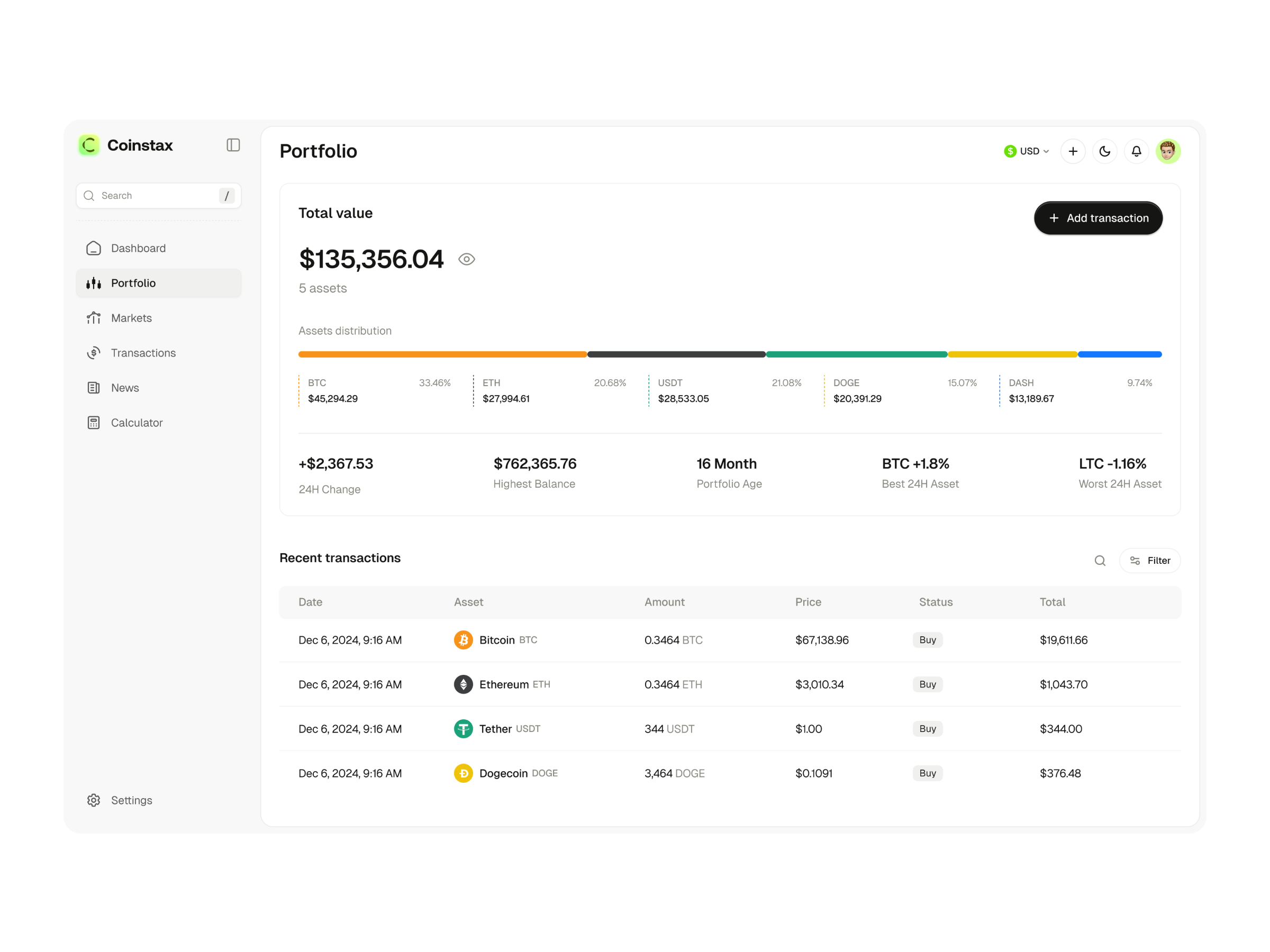Switch to the Dashboard view
Viewport: 1270px width, 952px height.
(138, 248)
